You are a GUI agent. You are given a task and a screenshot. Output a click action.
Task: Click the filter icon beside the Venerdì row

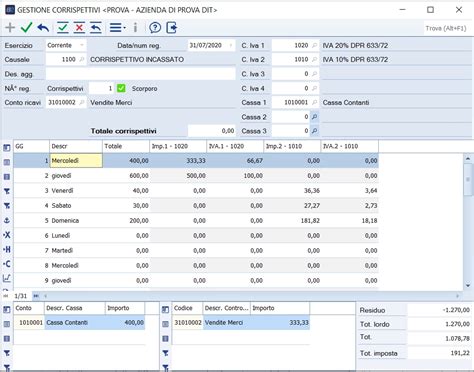pyautogui.click(x=7, y=191)
